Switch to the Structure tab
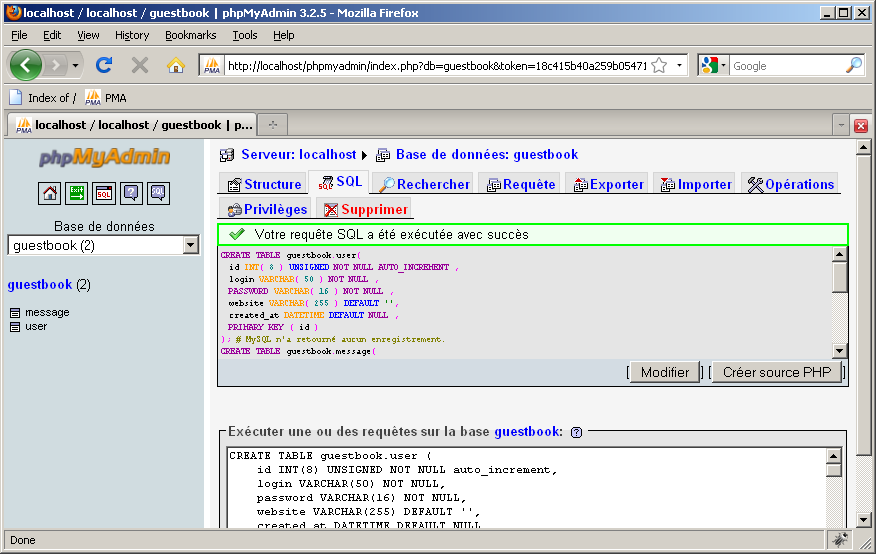The width and height of the screenshot is (876, 554). 264,184
